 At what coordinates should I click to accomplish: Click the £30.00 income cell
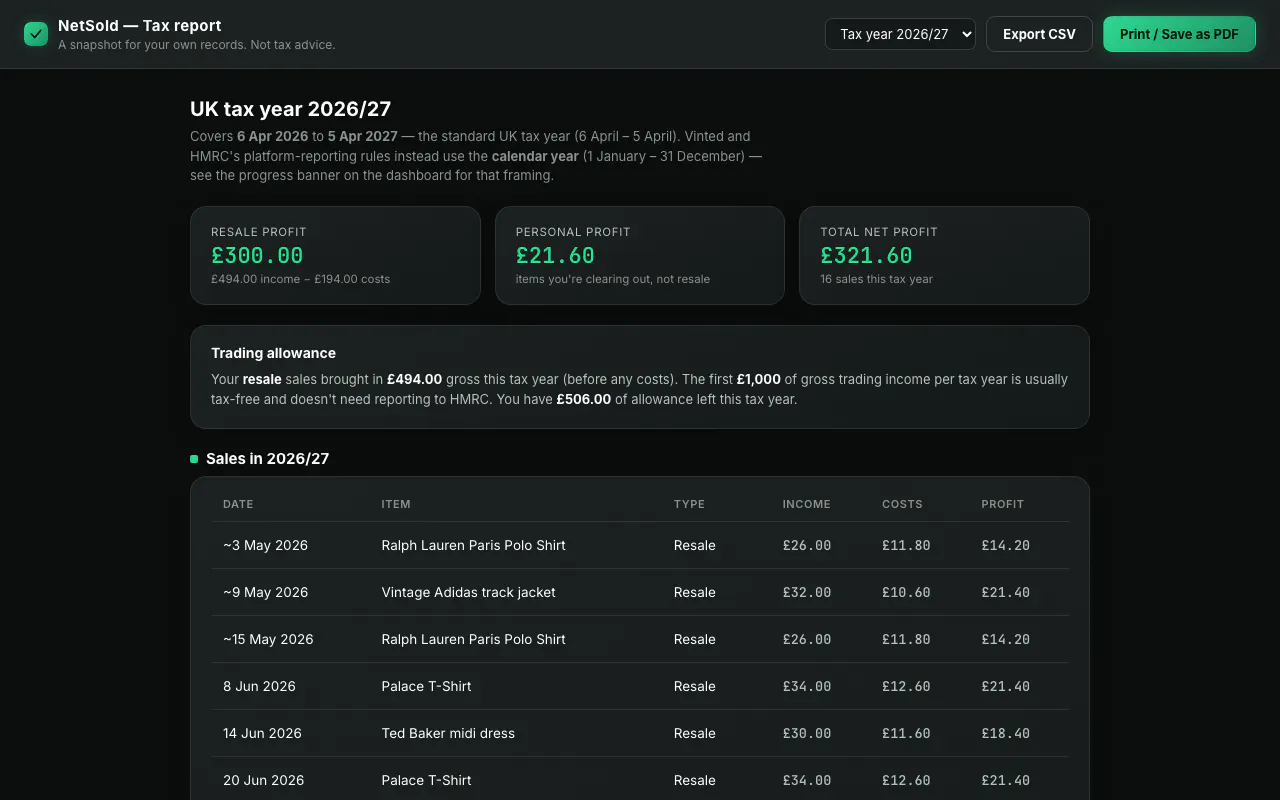click(x=806, y=733)
